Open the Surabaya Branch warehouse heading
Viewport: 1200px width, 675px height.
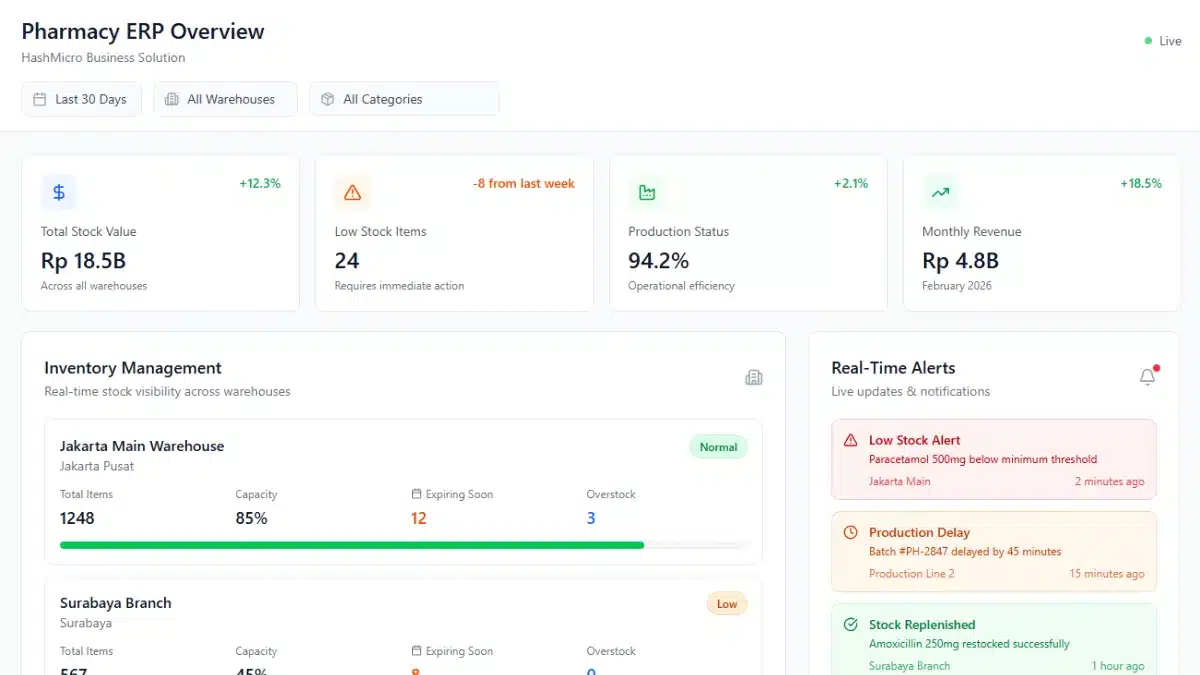tap(115, 603)
